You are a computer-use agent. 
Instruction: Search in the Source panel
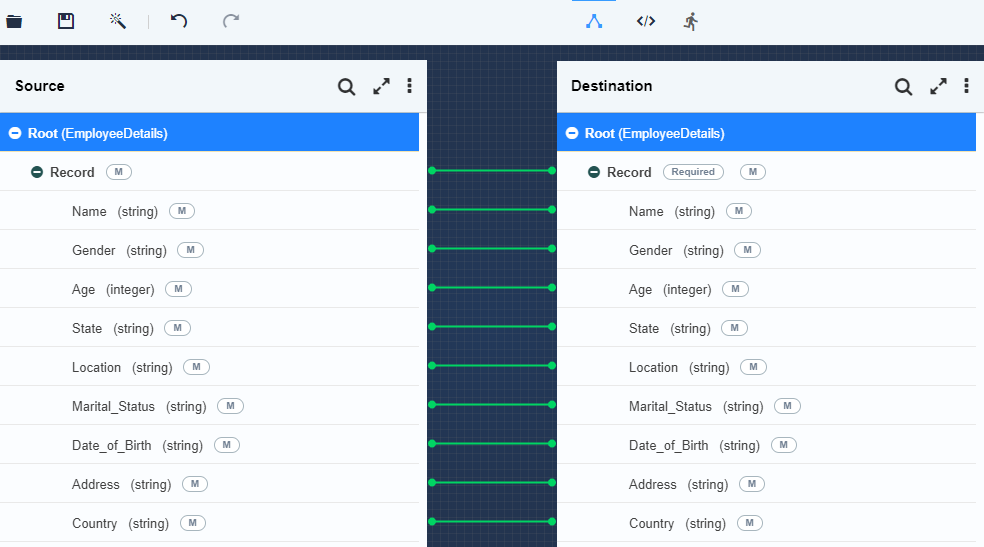(x=346, y=87)
